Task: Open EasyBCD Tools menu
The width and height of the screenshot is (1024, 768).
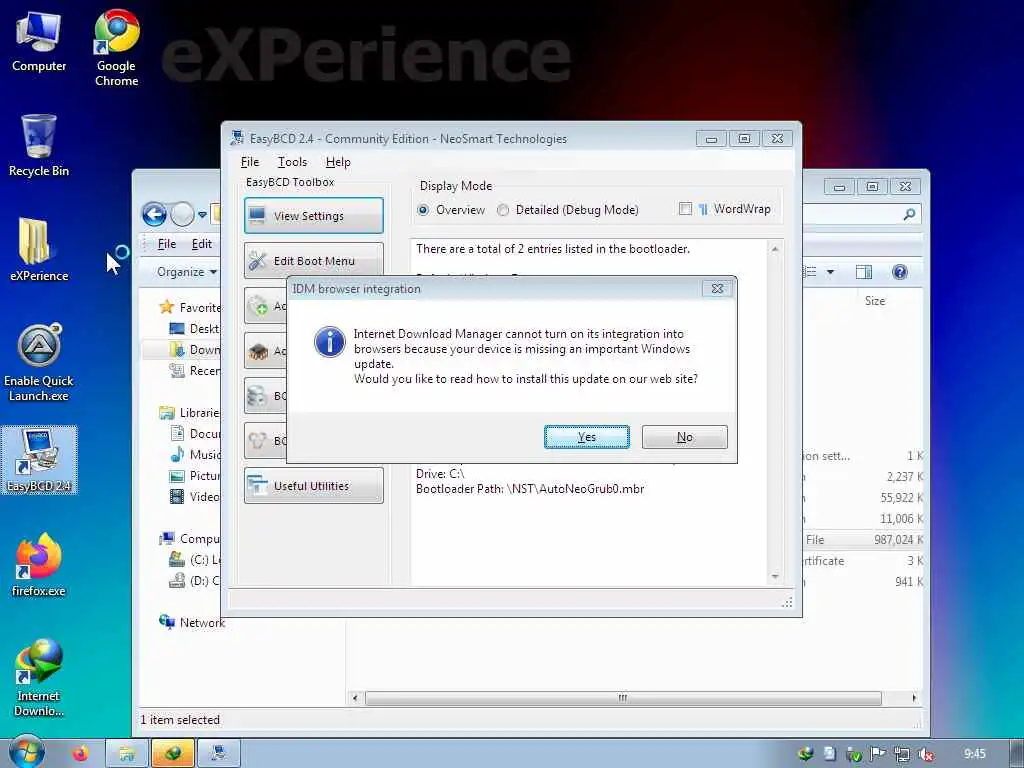Action: [x=292, y=161]
